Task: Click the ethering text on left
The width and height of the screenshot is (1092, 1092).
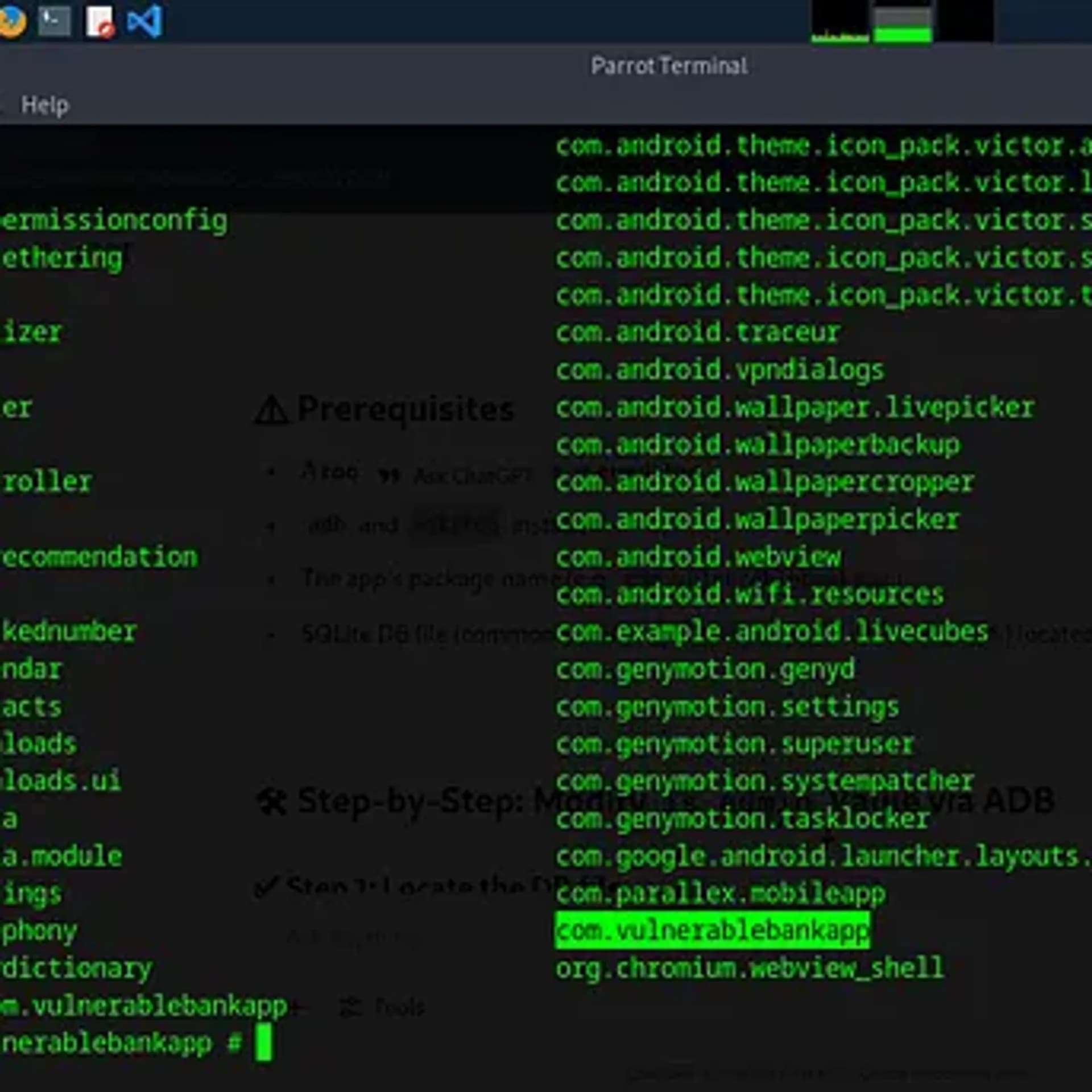Action: pos(61,259)
